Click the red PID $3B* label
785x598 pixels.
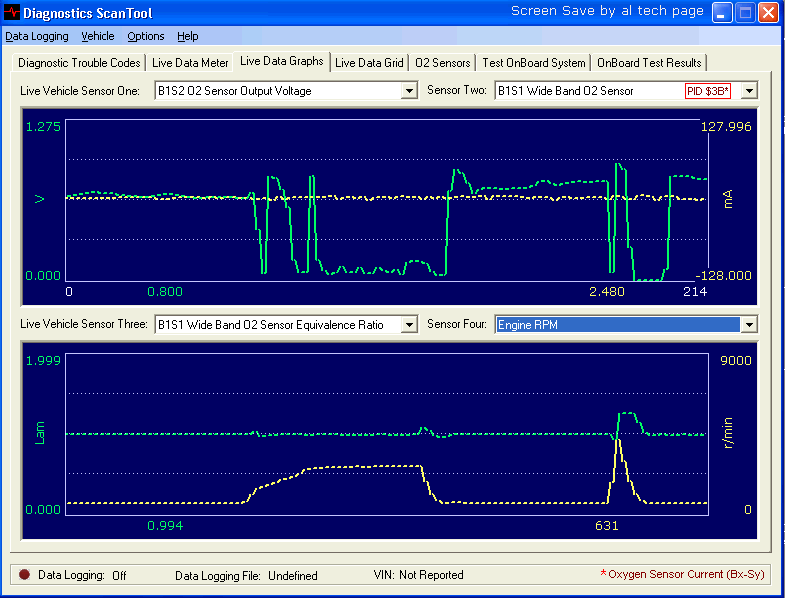pyautogui.click(x=708, y=91)
